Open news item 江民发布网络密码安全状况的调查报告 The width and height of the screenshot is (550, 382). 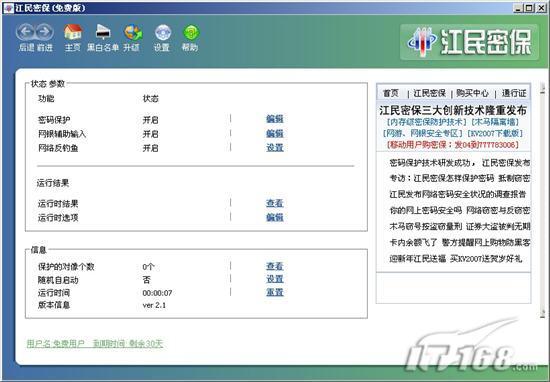coord(457,194)
